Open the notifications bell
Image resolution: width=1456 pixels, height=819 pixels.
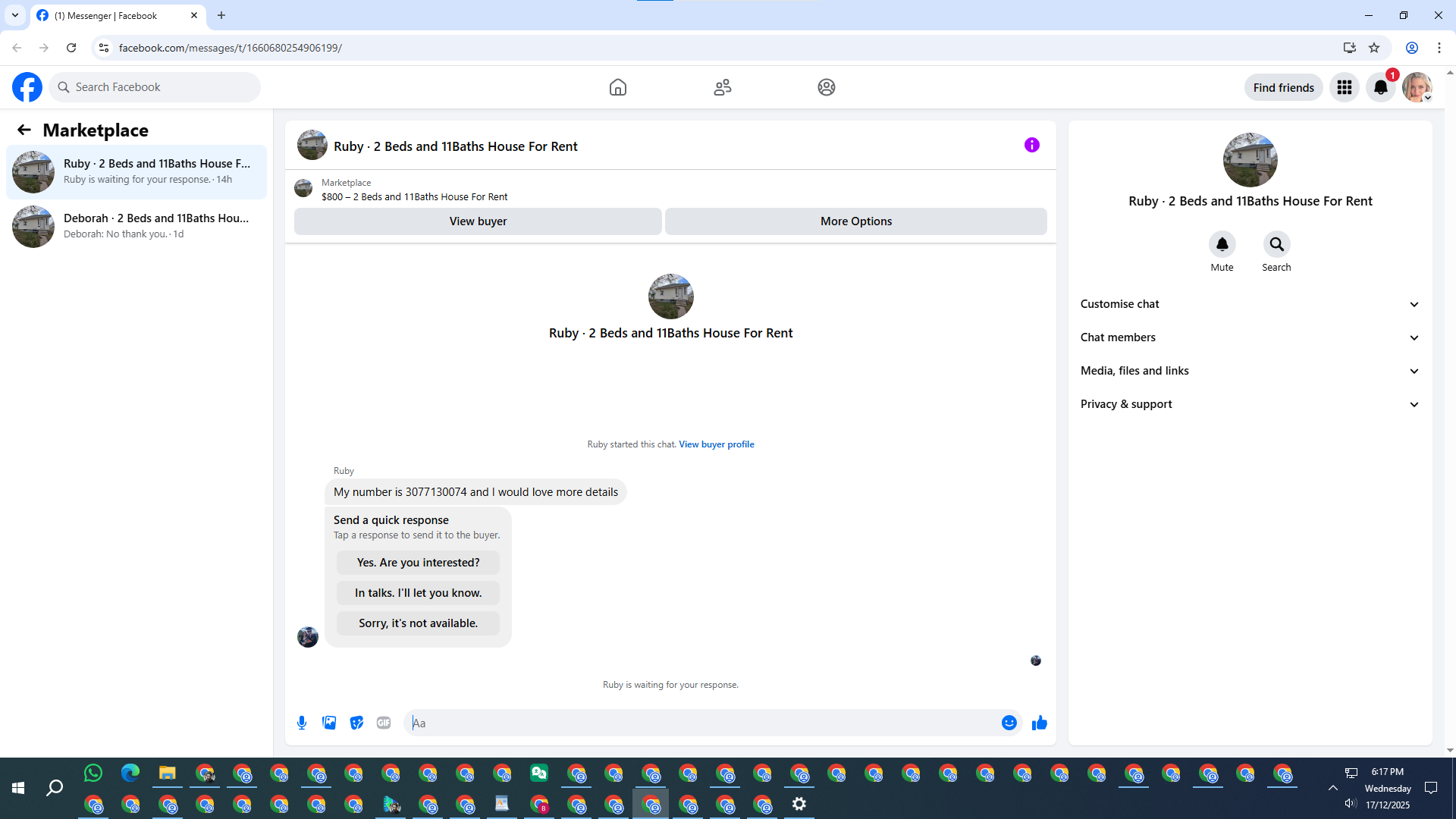click(x=1381, y=87)
